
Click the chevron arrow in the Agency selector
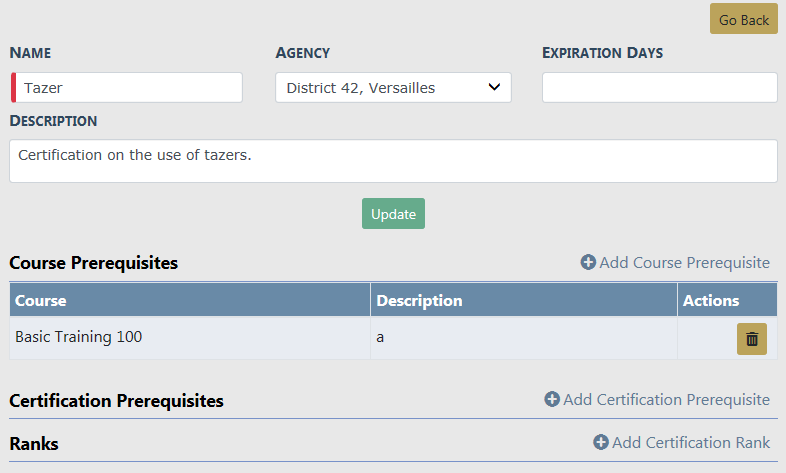coord(494,87)
